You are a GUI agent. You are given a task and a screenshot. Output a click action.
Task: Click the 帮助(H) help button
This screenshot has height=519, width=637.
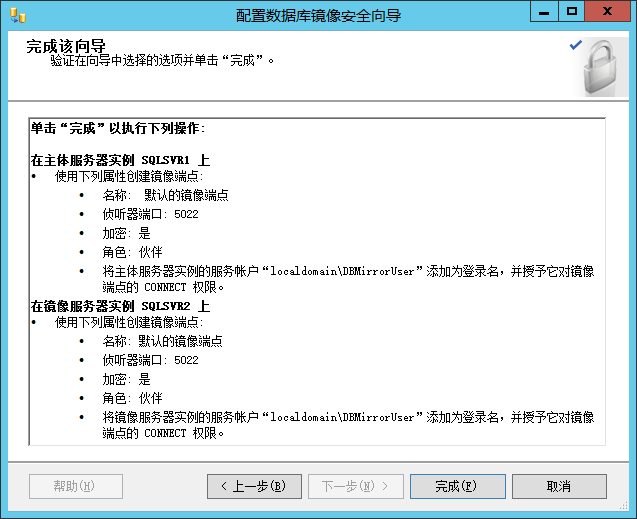[75, 486]
